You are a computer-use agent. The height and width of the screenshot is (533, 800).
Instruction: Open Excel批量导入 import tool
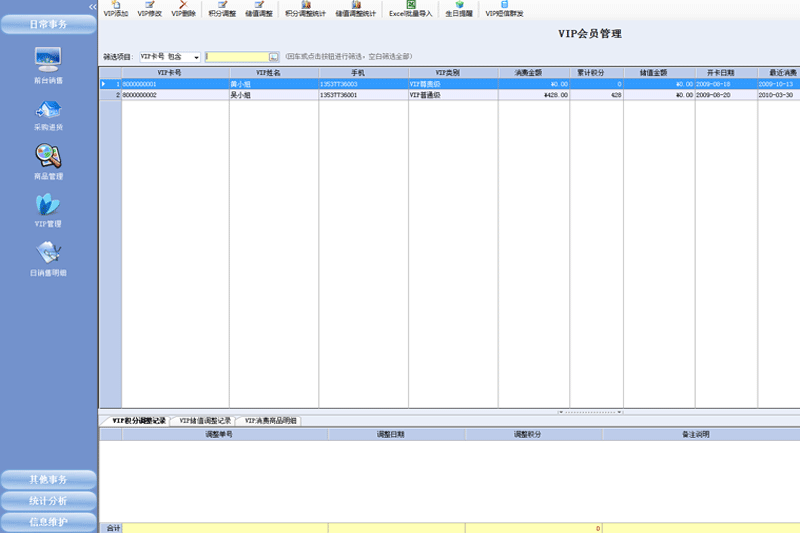[x=411, y=10]
